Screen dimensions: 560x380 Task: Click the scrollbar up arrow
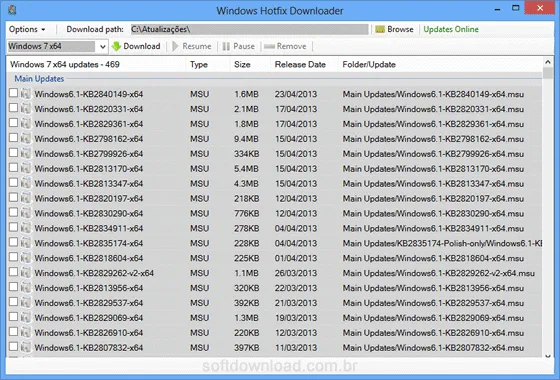pos(548,62)
